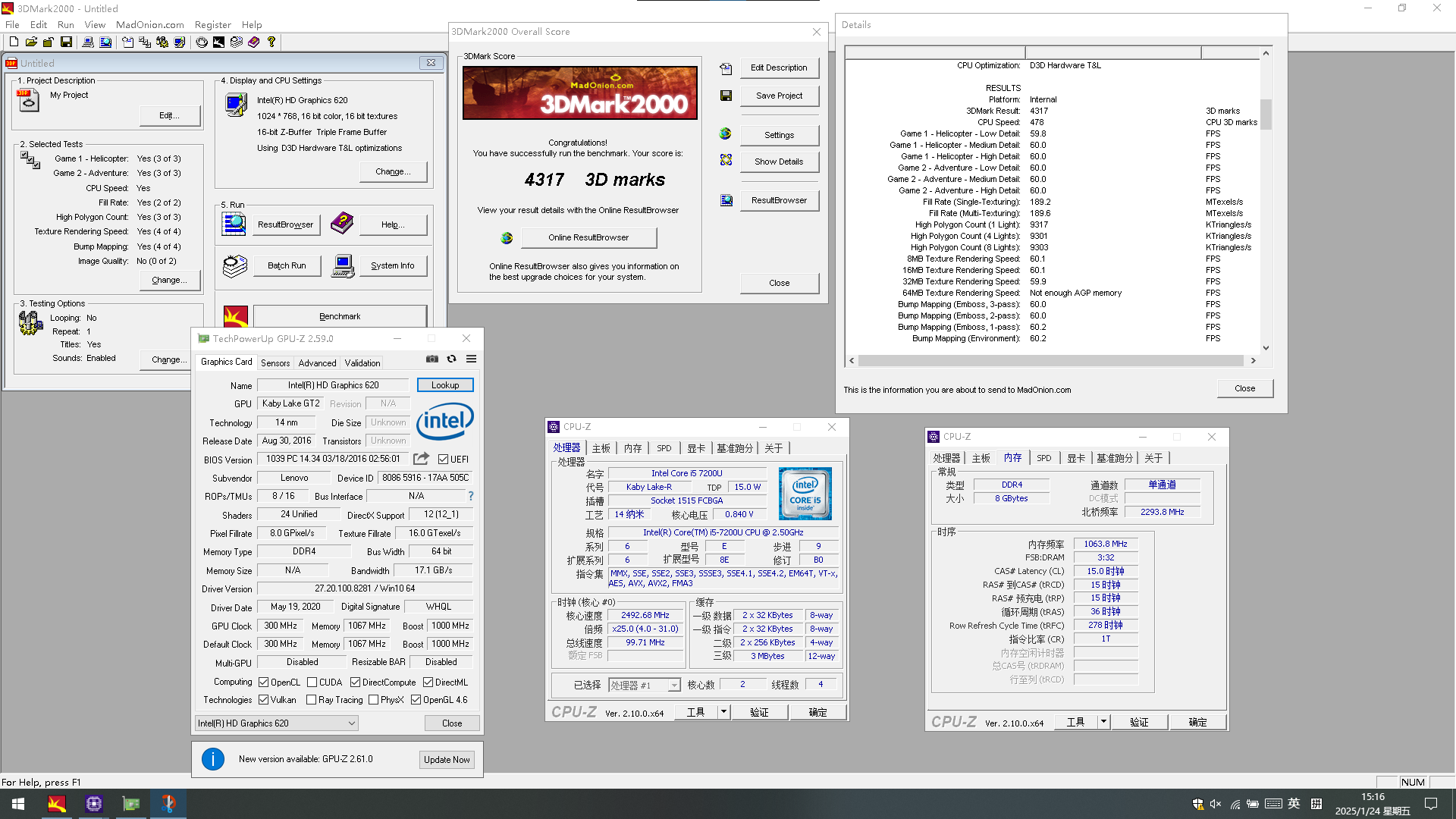
Task: Open the MadOnion.com menu
Action: [x=149, y=25]
